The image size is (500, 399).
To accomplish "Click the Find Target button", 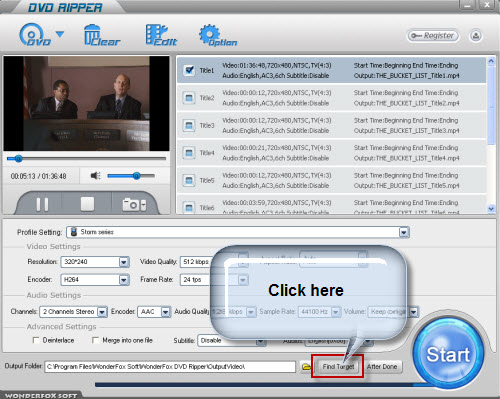I will pyautogui.click(x=338, y=367).
